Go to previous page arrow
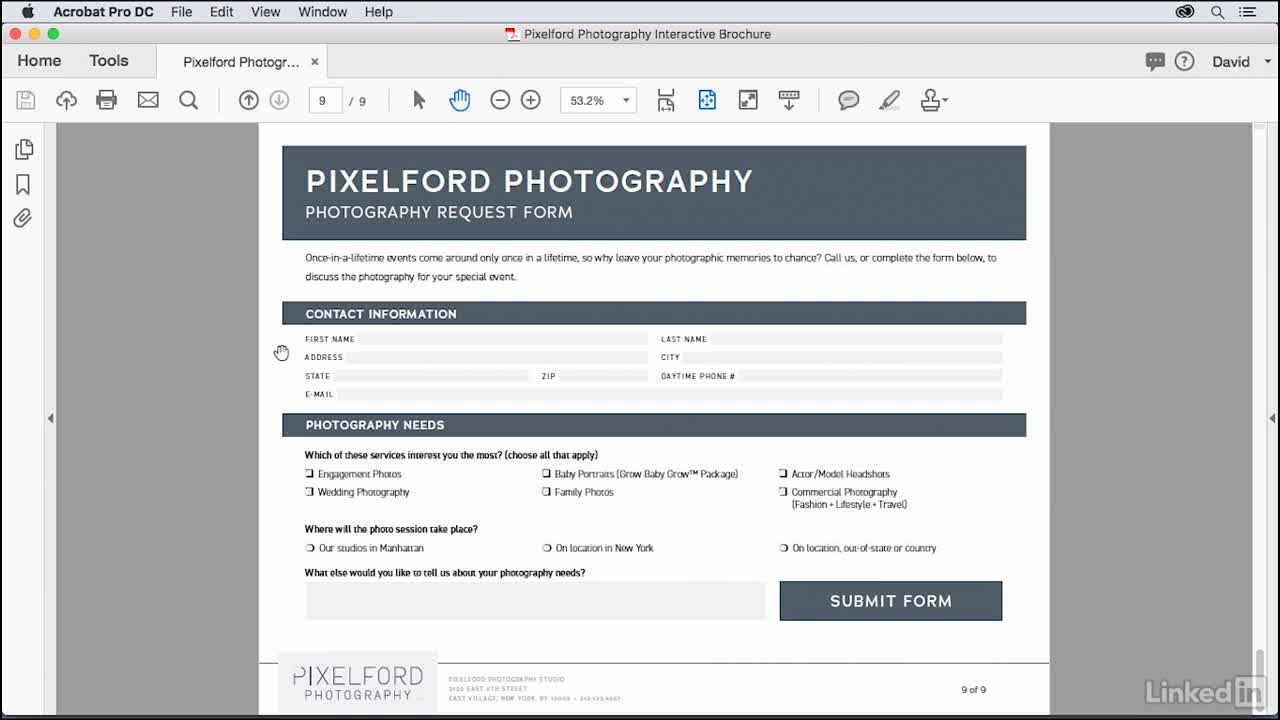Screen dimensions: 1280x720 click(249, 100)
